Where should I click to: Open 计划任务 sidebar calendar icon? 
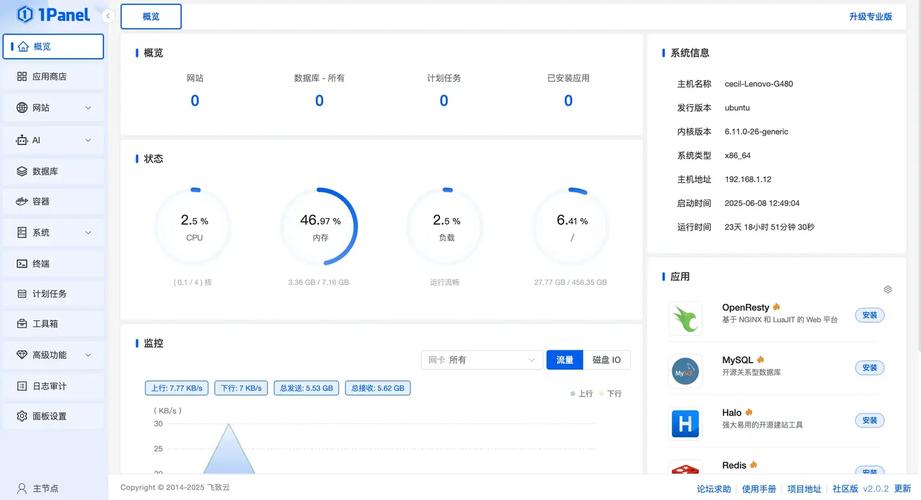pyautogui.click(x=22, y=294)
